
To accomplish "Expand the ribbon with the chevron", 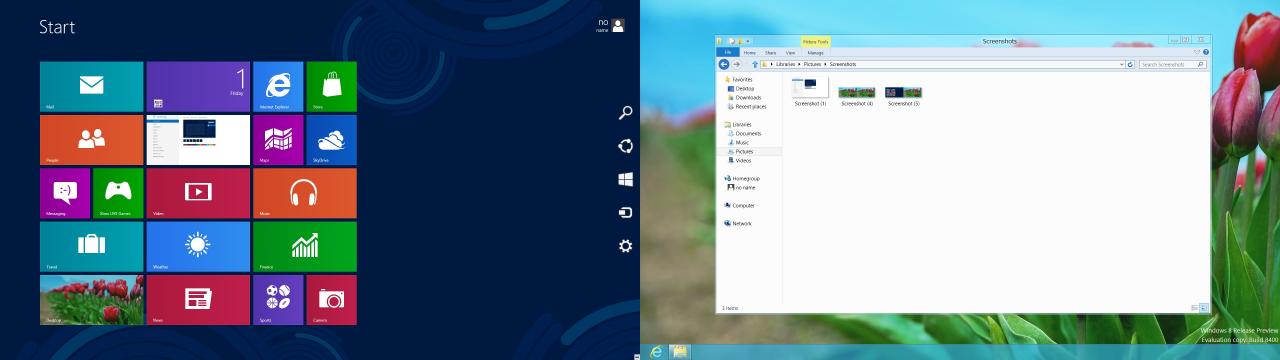I will tap(1197, 52).
